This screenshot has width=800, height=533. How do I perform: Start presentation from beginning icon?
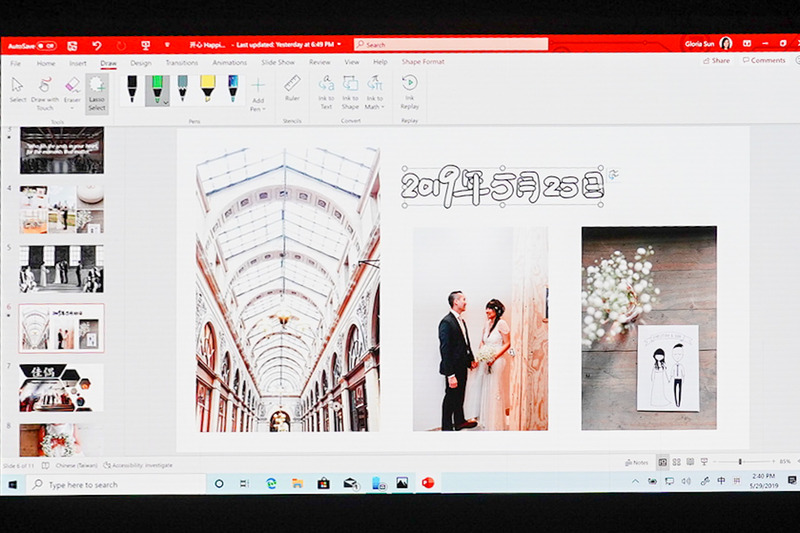click(x=145, y=46)
